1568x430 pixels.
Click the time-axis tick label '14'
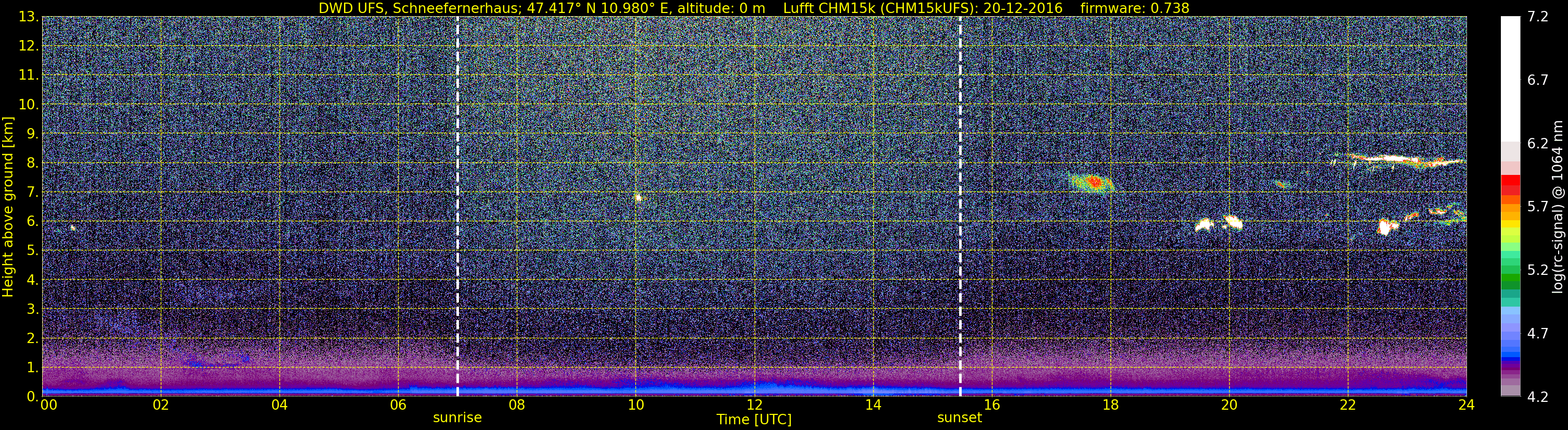pos(873,405)
